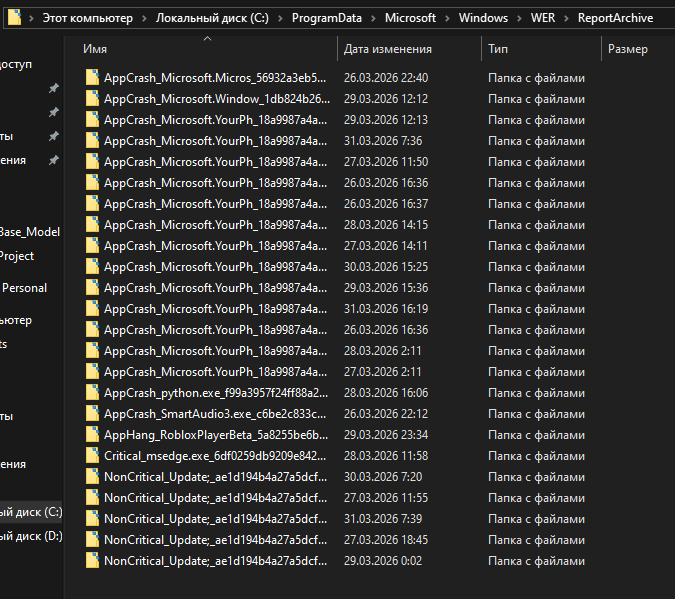Select the sidebar item ending 'Base_Model'

pyautogui.click(x=30, y=232)
